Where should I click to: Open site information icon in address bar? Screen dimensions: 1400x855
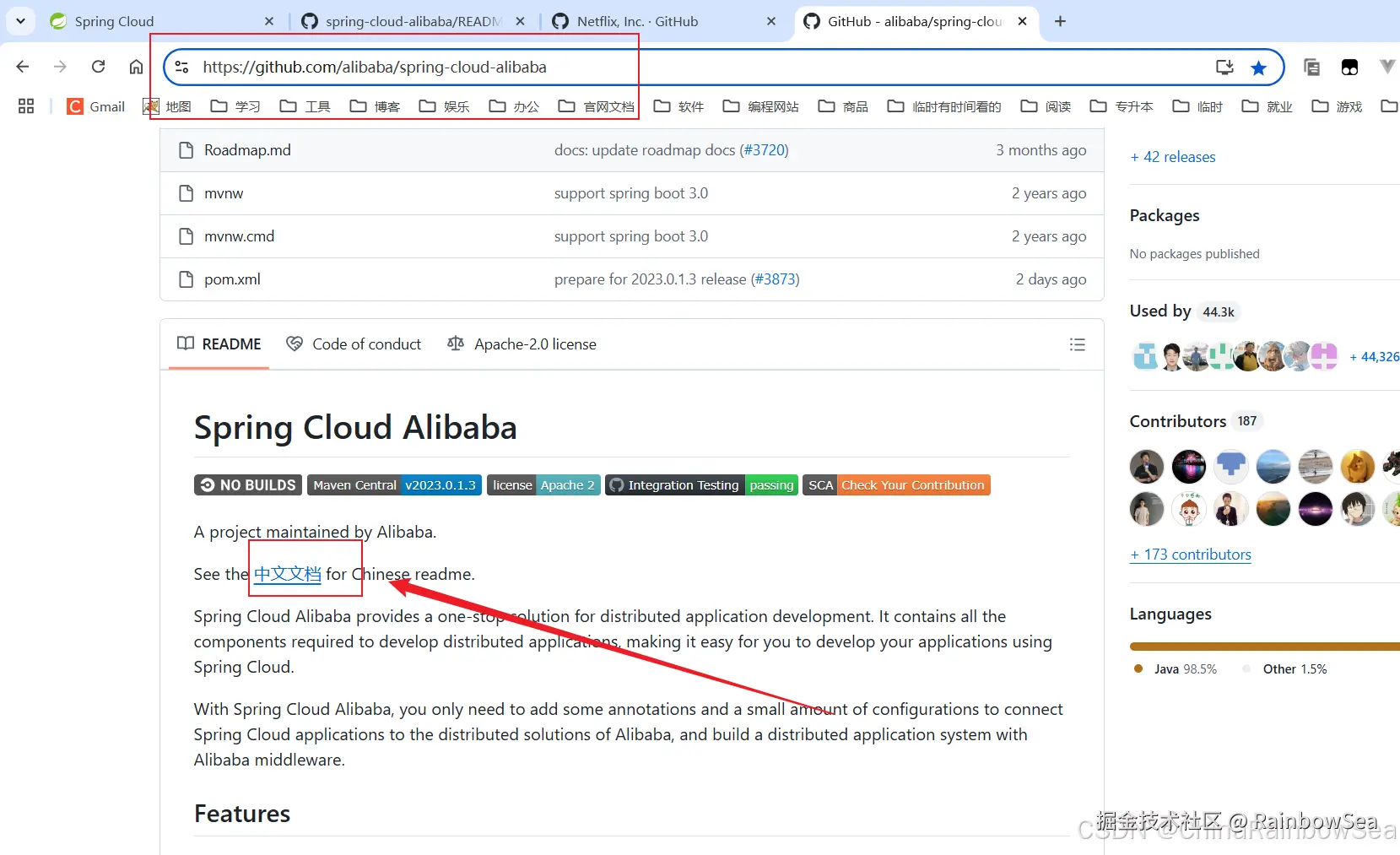pos(181,67)
